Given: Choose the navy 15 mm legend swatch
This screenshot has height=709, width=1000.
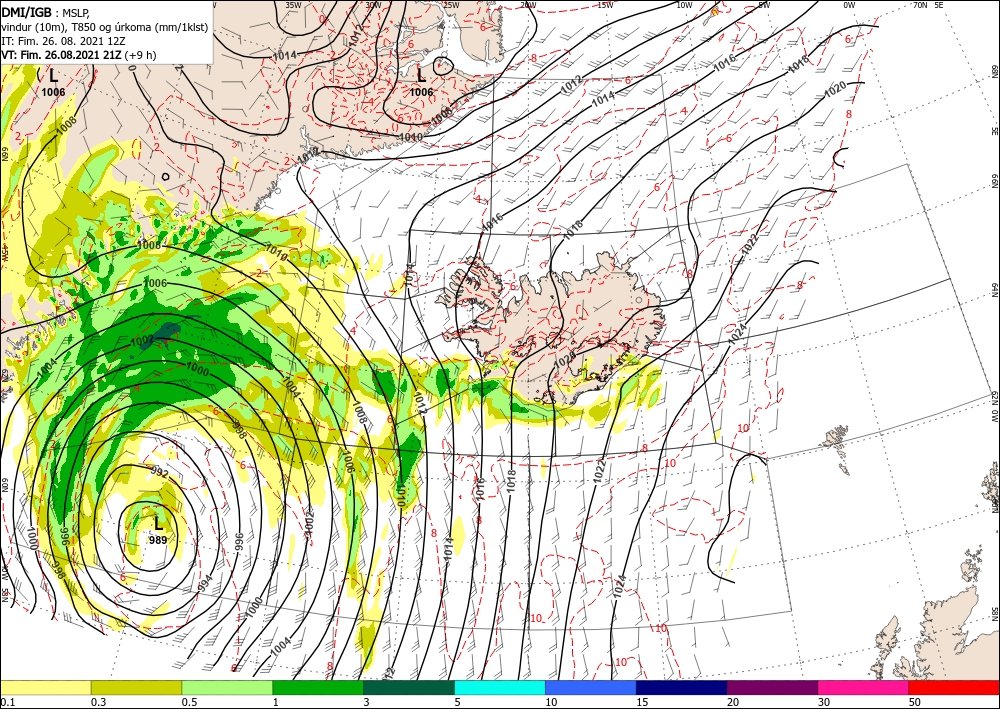Looking at the screenshot, I should [x=682, y=687].
